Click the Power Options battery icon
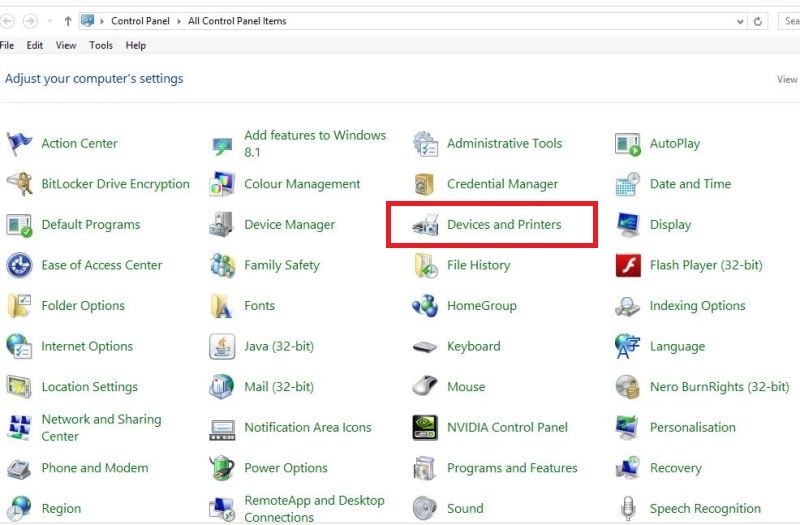Screen dimensions: 800x525 point(222,468)
